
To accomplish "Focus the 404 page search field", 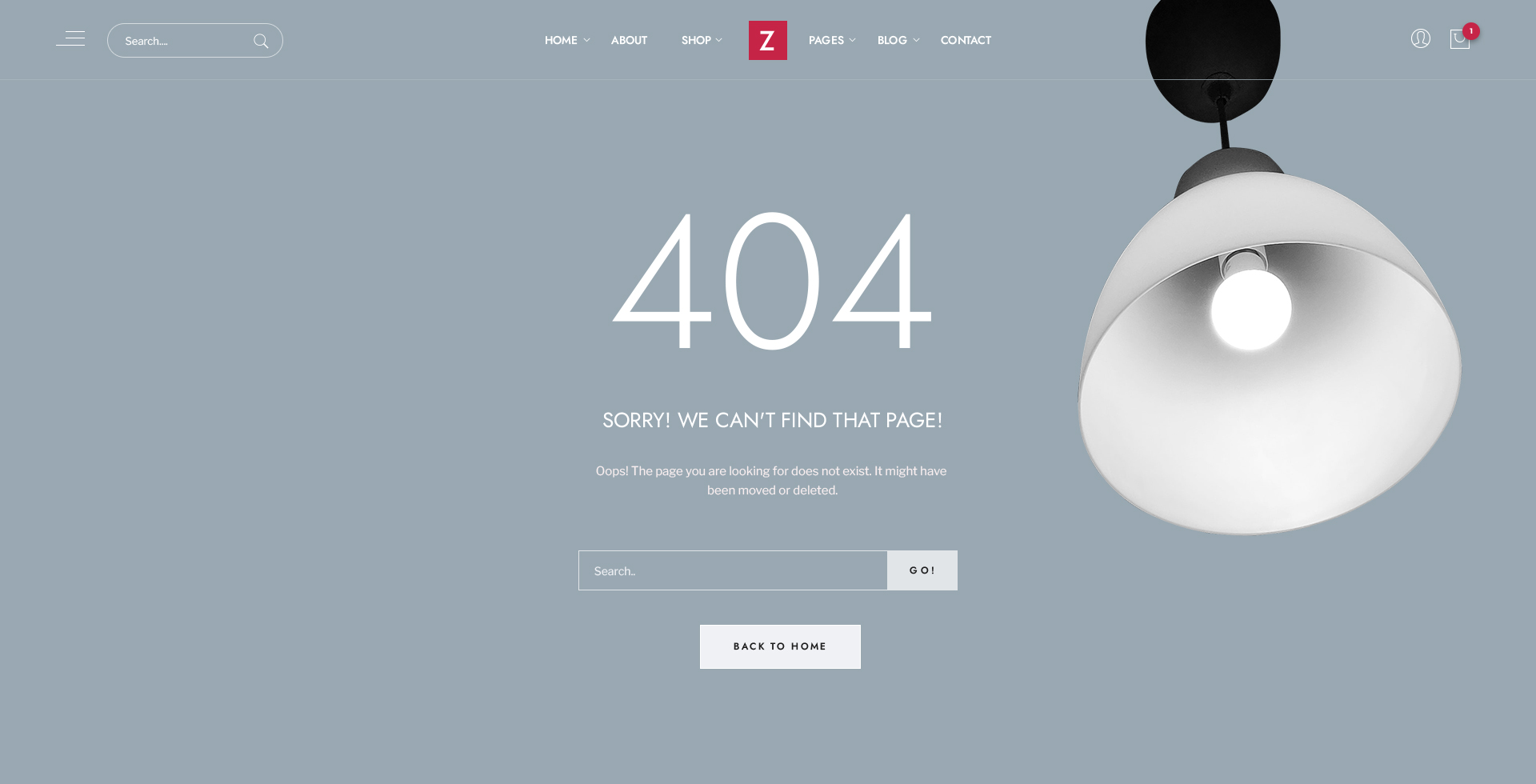I will click(733, 570).
